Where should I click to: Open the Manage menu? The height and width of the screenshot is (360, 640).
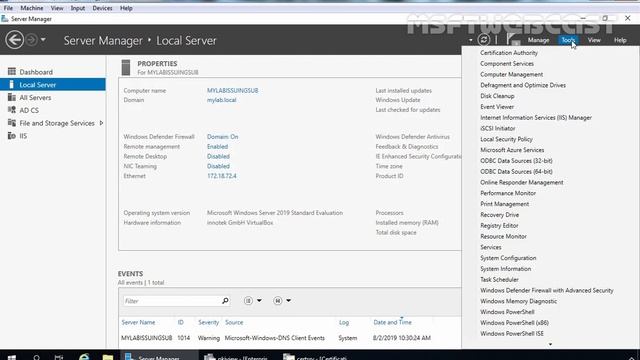[538, 40]
